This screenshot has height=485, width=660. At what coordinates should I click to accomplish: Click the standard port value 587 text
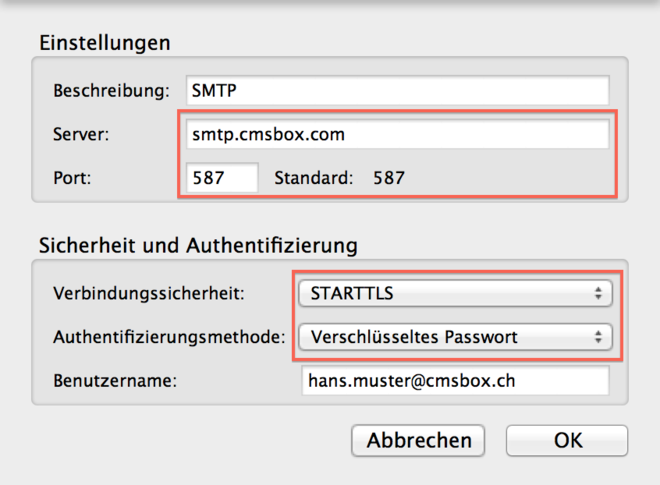(x=389, y=179)
